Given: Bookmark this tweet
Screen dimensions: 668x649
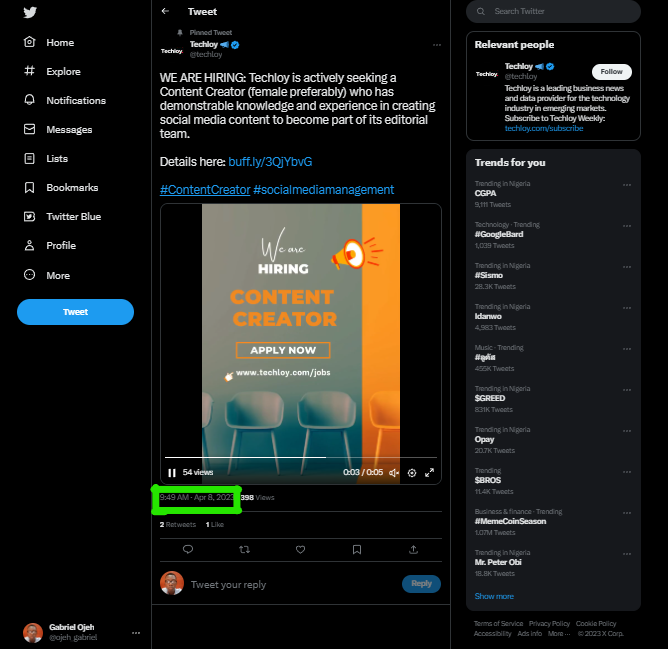Looking at the screenshot, I should point(357,549).
